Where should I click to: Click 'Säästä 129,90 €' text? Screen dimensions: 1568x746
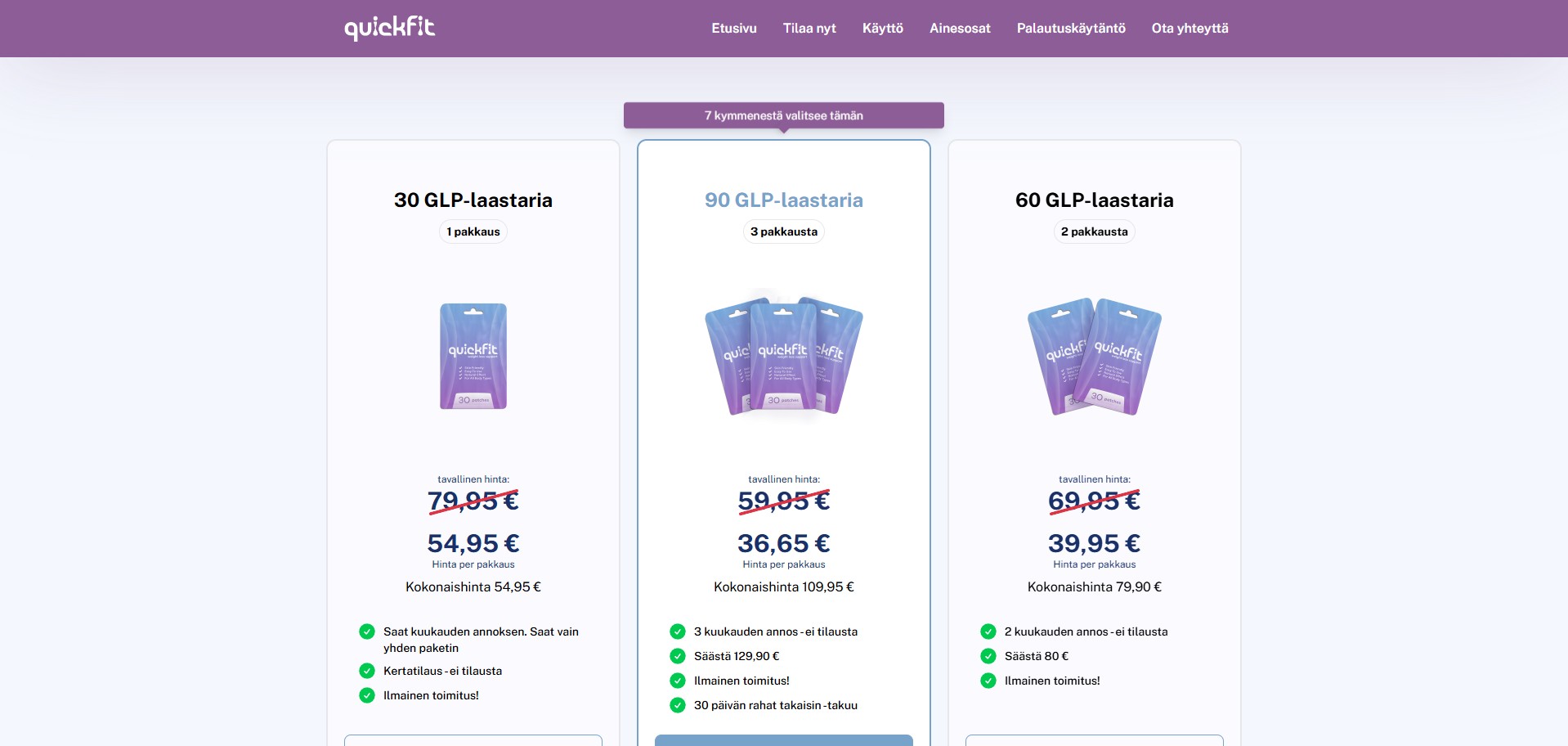pos(737,656)
